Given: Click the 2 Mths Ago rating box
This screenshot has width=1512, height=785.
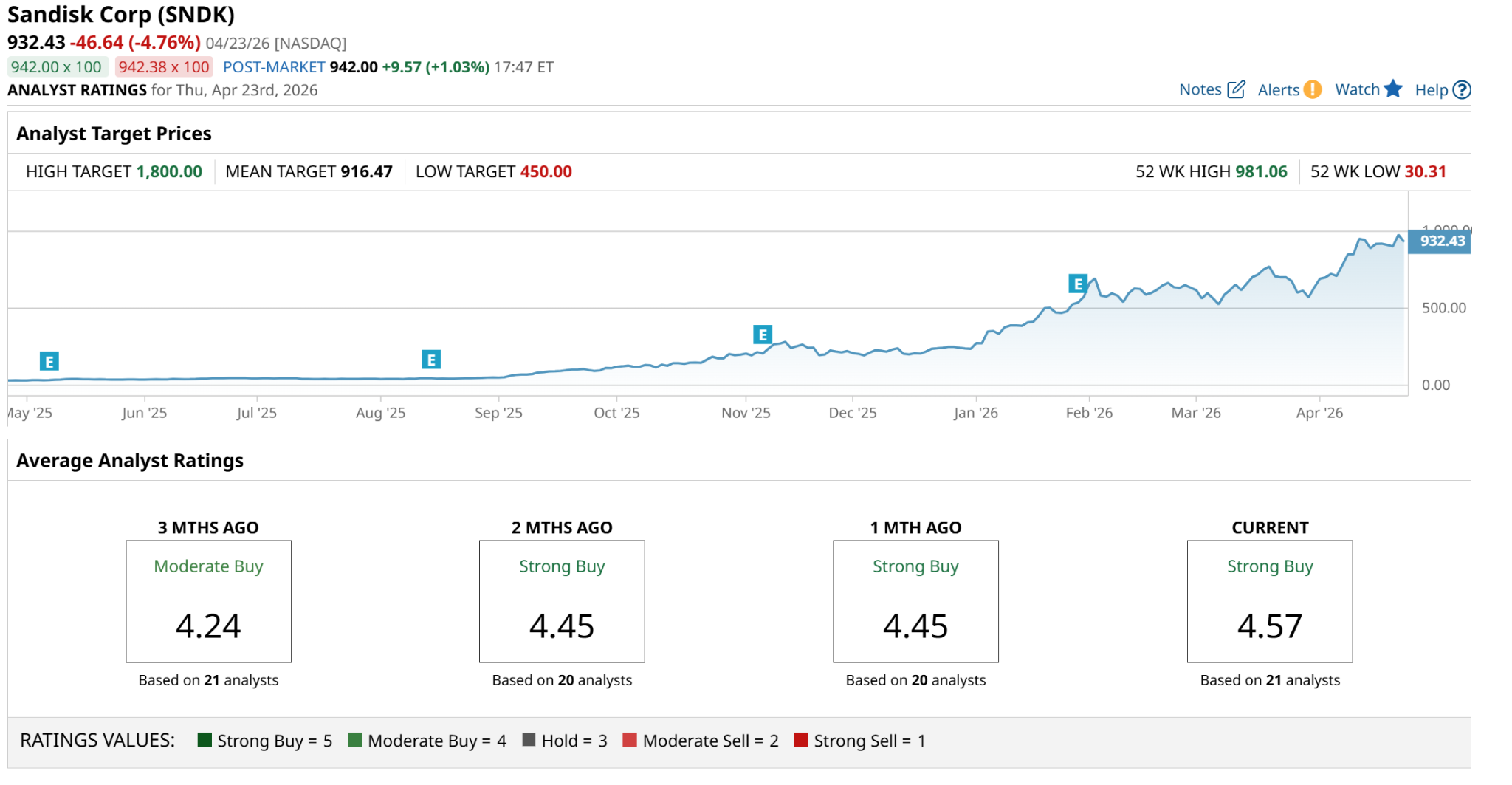Looking at the screenshot, I should [561, 601].
